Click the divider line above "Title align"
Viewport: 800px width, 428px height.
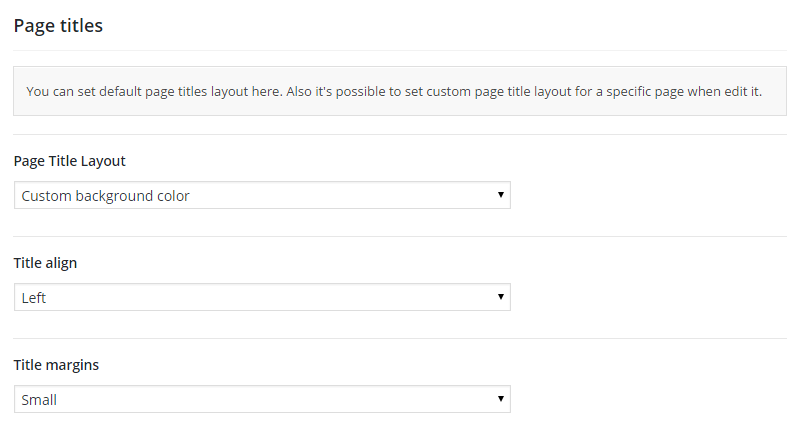coord(400,236)
